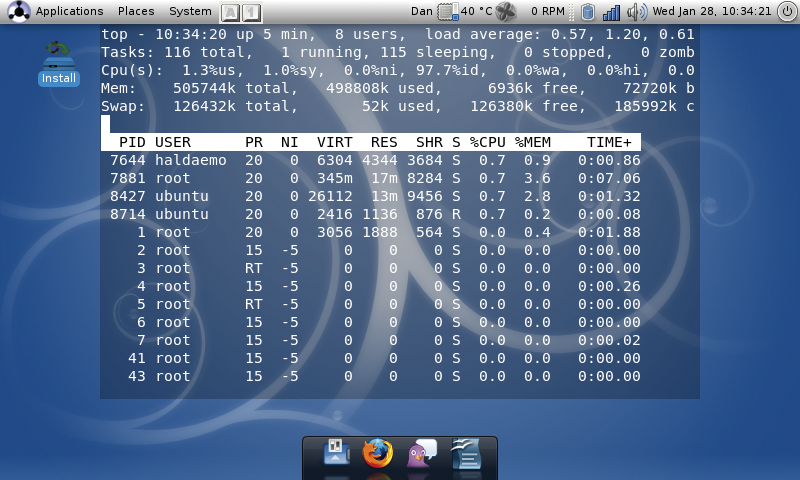Viewport: 800px width, 480px height.
Task: Click the CPU temperature chip icon
Action: 448,12
